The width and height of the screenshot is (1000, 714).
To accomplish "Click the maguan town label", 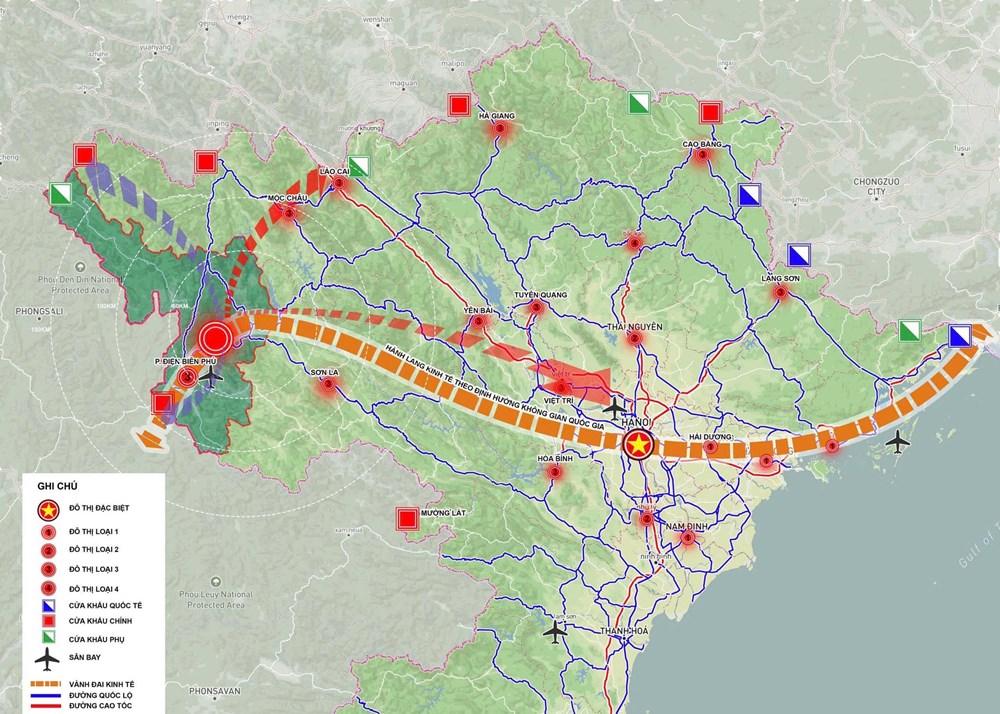I will (403, 84).
